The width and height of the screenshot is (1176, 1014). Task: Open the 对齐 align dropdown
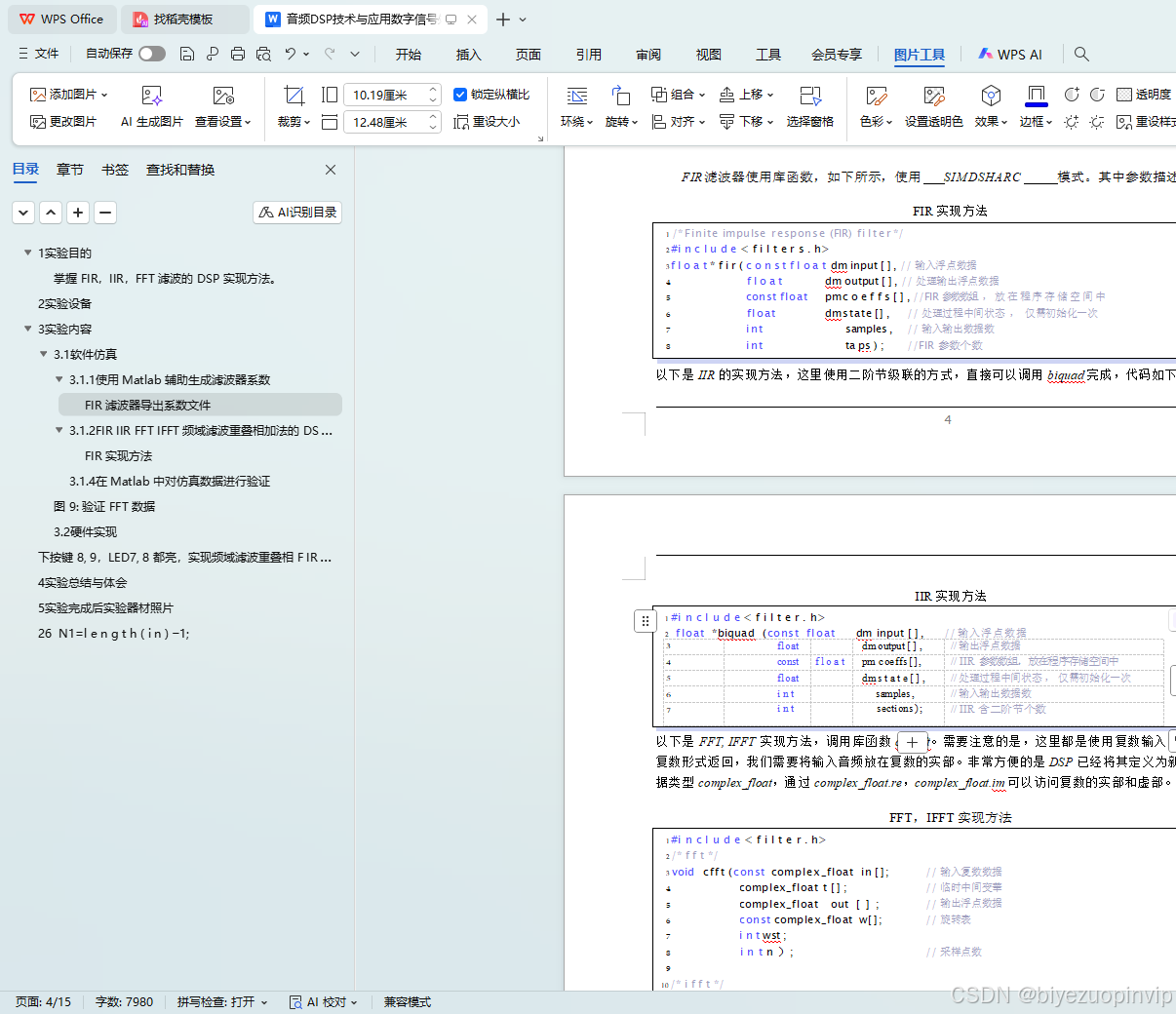point(678,122)
